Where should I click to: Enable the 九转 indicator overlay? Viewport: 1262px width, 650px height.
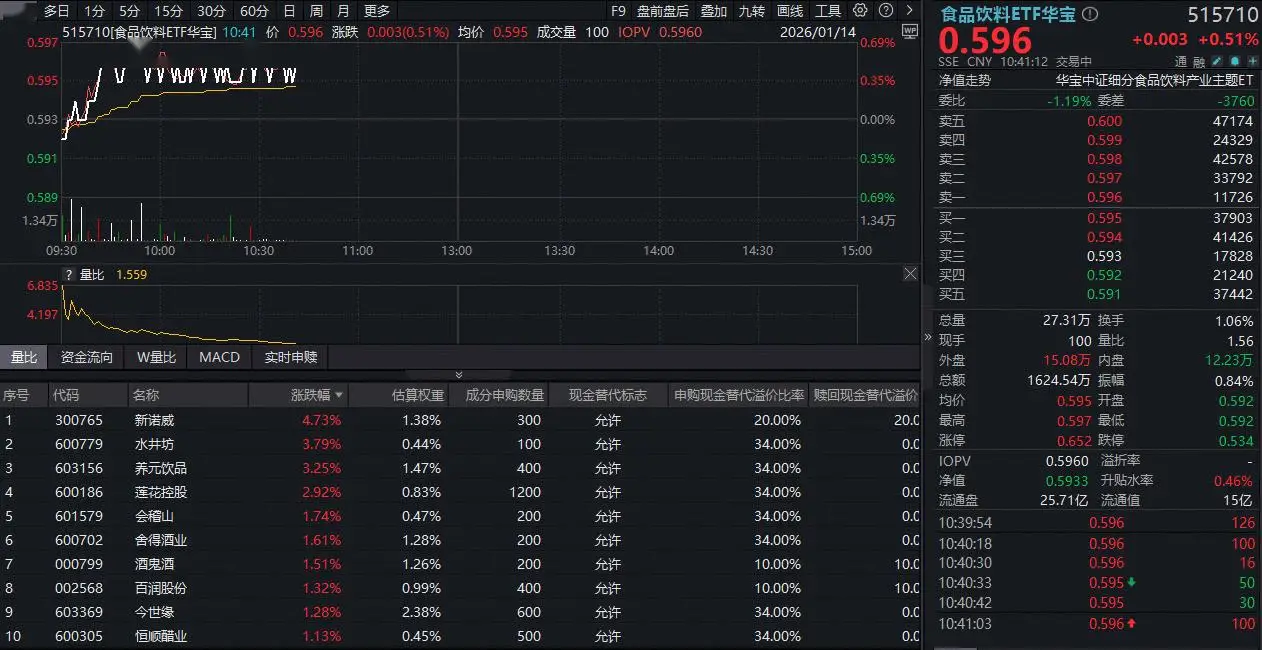point(752,11)
